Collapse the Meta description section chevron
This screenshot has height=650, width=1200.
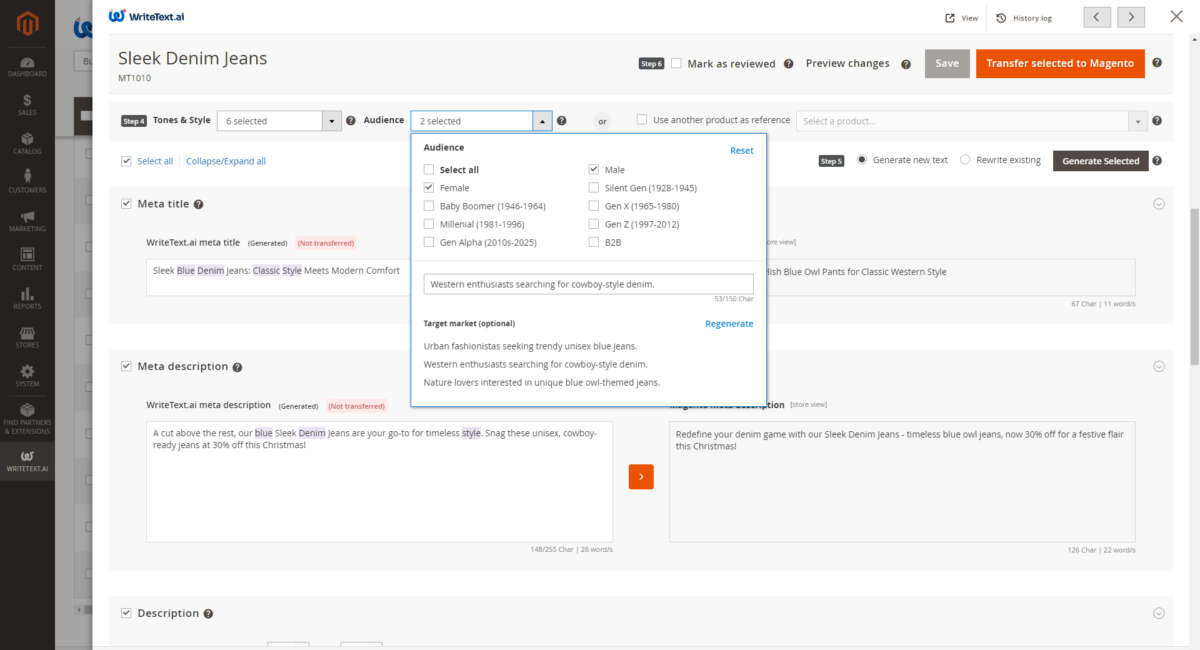pyautogui.click(x=1159, y=366)
